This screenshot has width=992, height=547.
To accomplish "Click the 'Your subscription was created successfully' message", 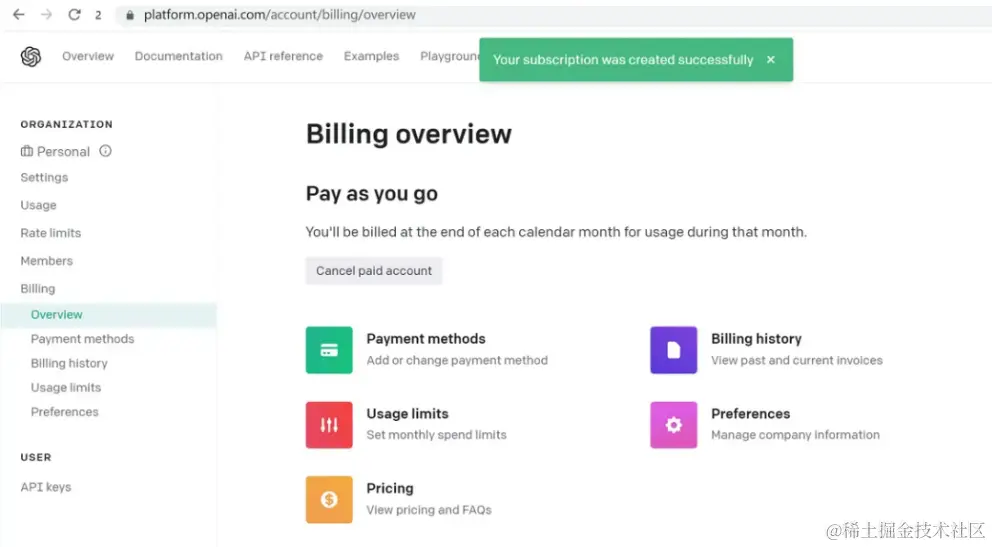I will click(623, 59).
